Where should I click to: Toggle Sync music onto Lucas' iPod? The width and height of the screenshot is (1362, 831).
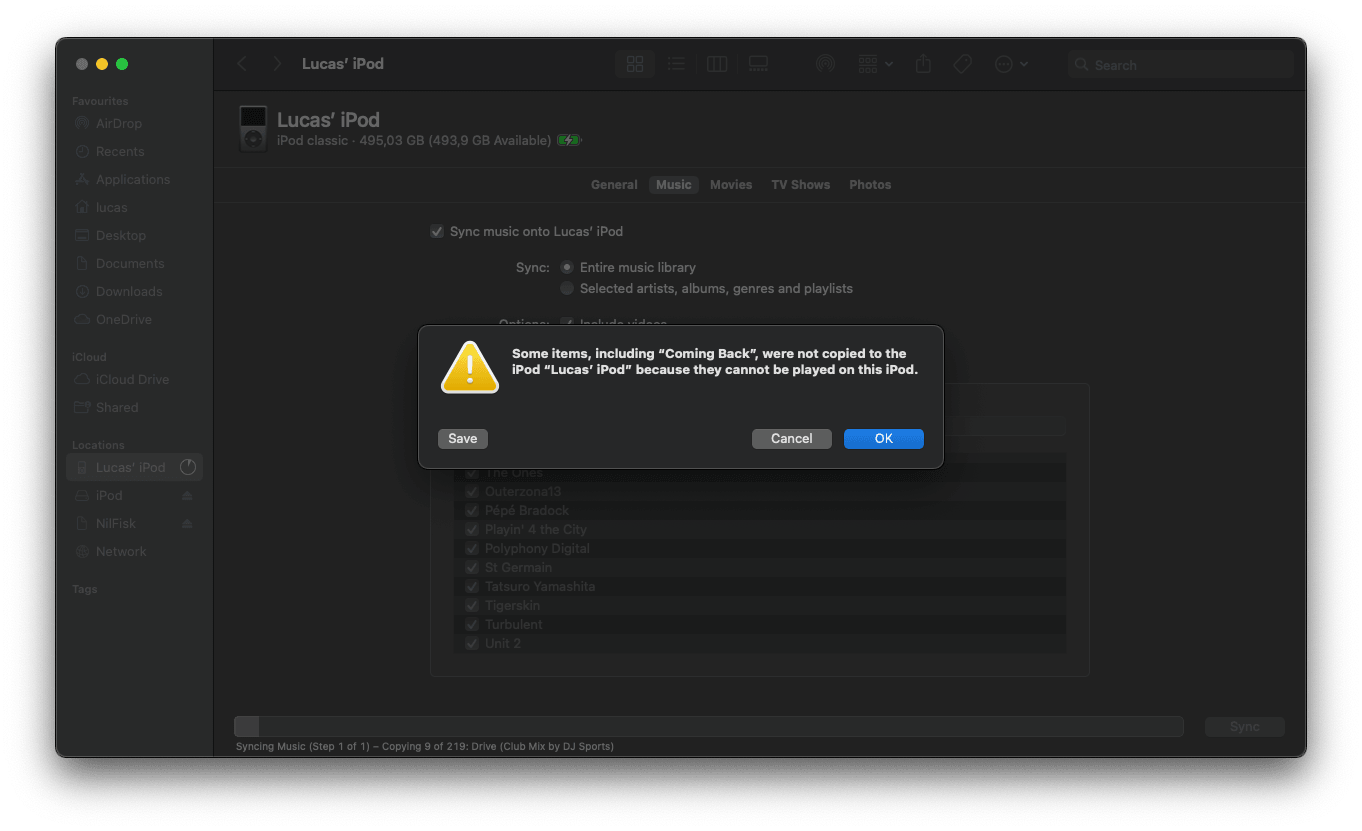[437, 232]
